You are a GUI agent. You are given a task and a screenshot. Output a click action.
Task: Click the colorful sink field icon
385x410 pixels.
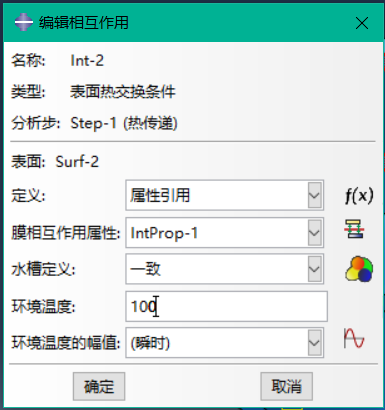359,269
